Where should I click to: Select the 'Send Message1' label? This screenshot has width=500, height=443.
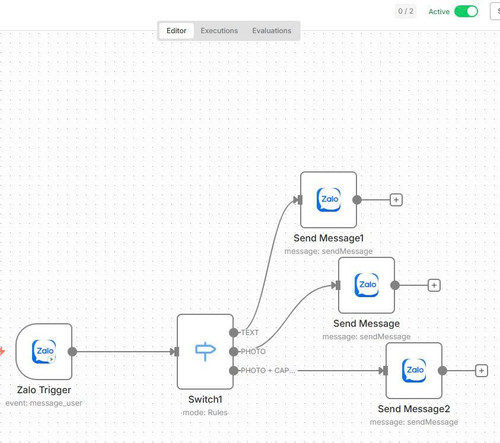[x=328, y=238]
